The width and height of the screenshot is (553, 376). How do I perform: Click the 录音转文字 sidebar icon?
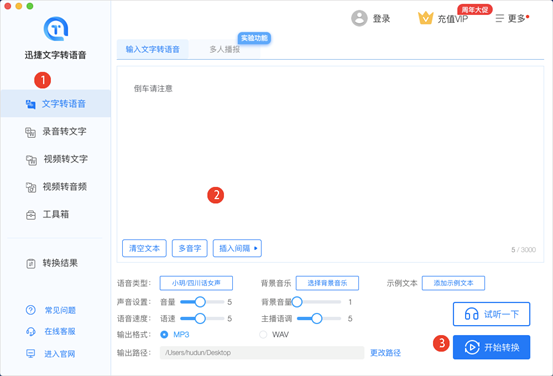click(30, 132)
